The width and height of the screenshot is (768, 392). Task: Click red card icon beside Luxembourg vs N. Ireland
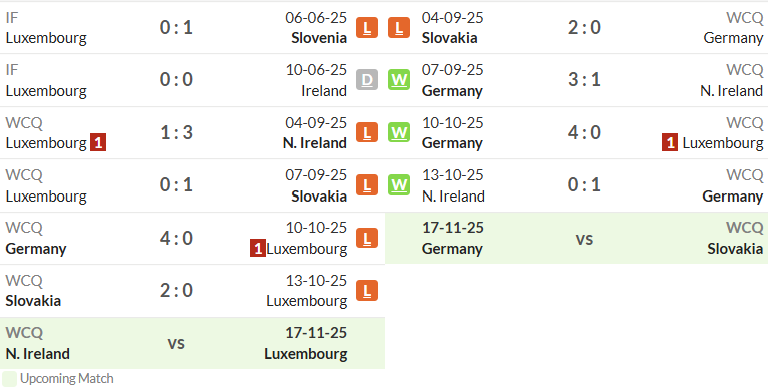click(x=98, y=143)
